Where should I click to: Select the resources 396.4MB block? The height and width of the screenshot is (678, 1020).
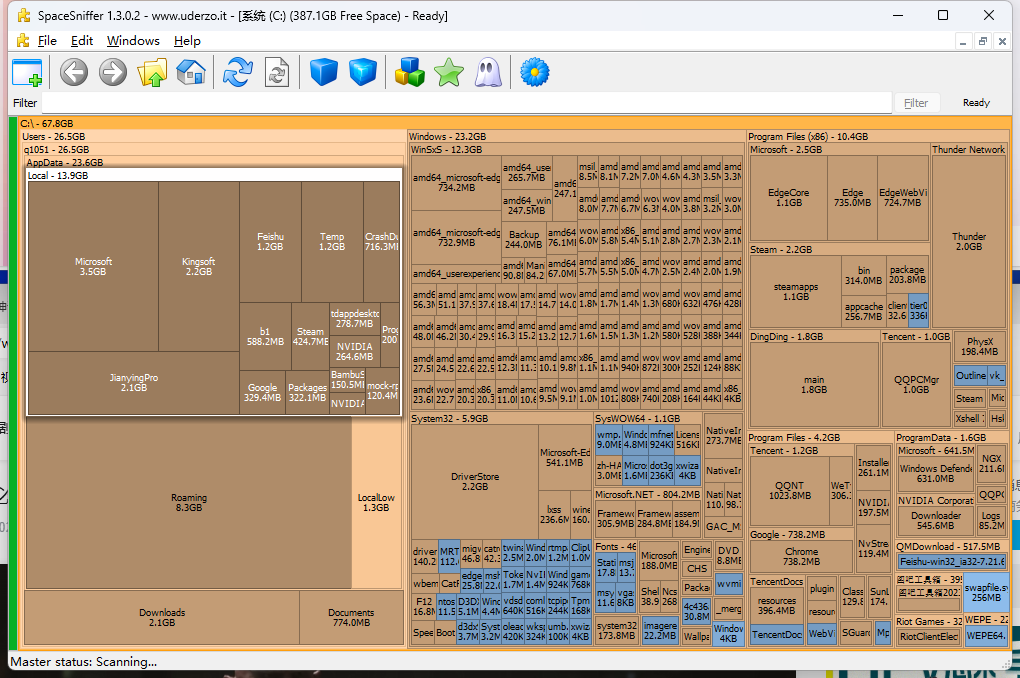(777, 606)
